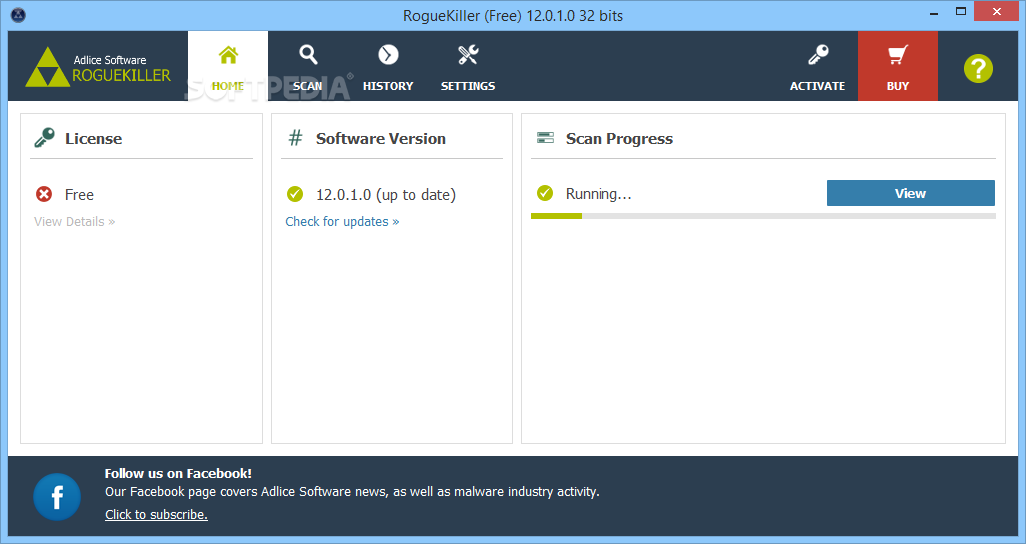This screenshot has height=544, width=1026.
Task: Click the Adlice RogueKiller triangle logo
Action: pyautogui.click(x=47, y=67)
